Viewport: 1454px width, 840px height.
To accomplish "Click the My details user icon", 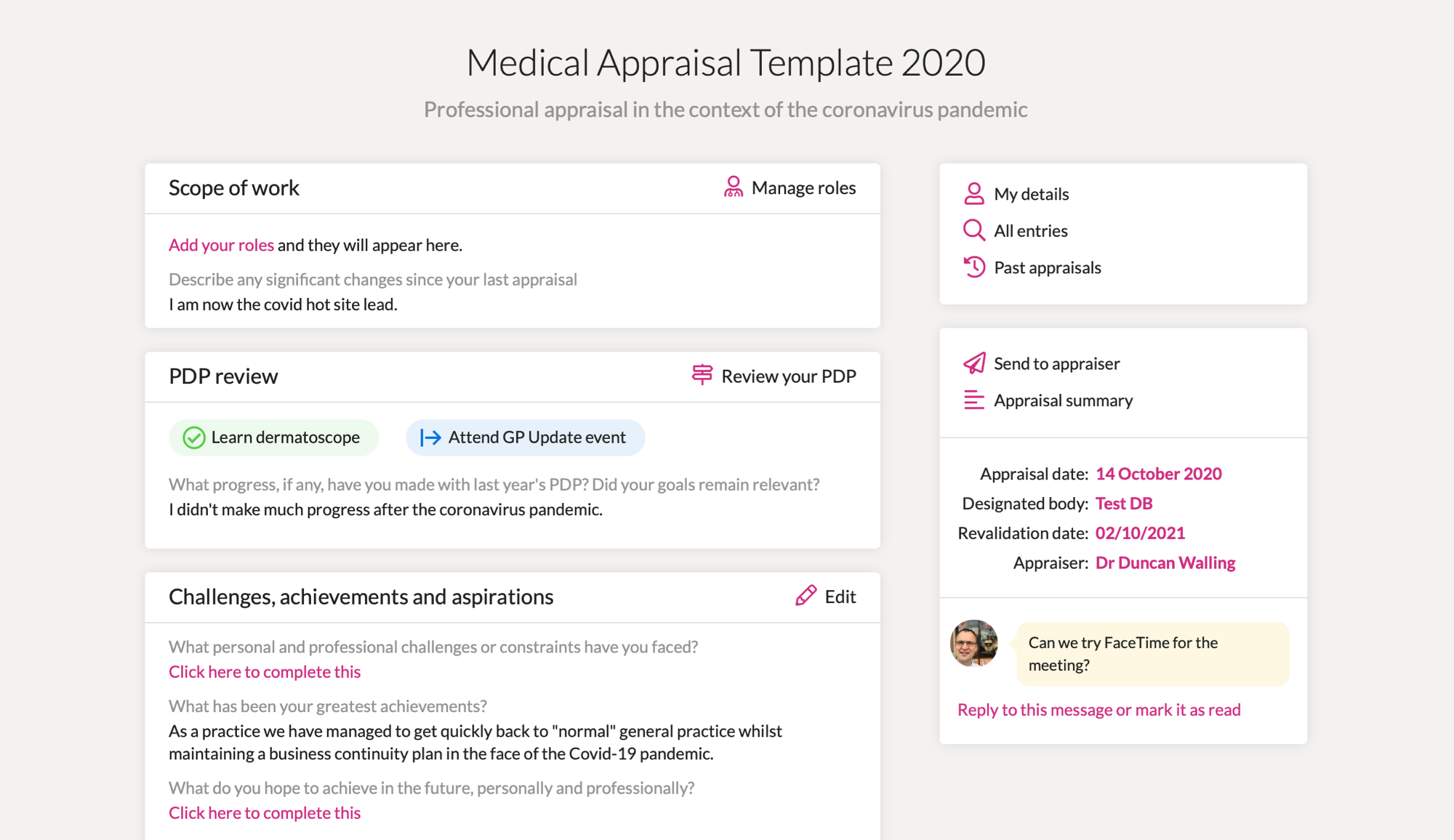I will pyautogui.click(x=974, y=194).
